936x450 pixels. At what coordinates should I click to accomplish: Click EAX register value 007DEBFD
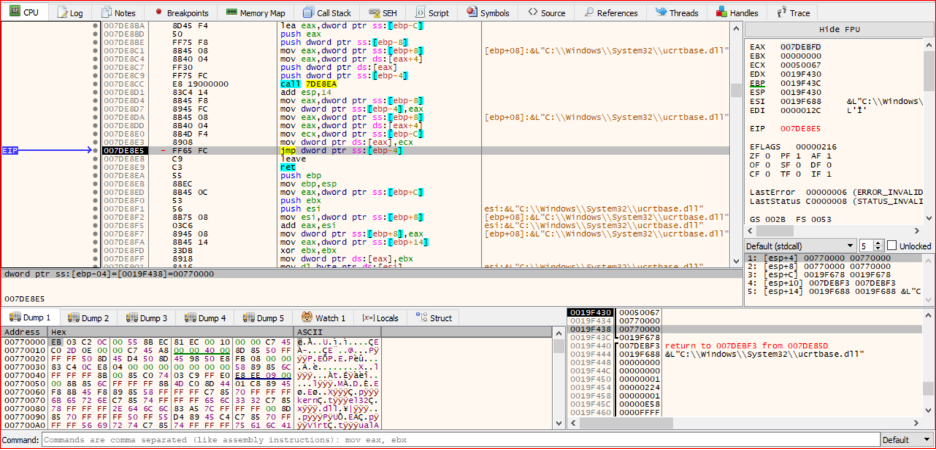point(800,47)
